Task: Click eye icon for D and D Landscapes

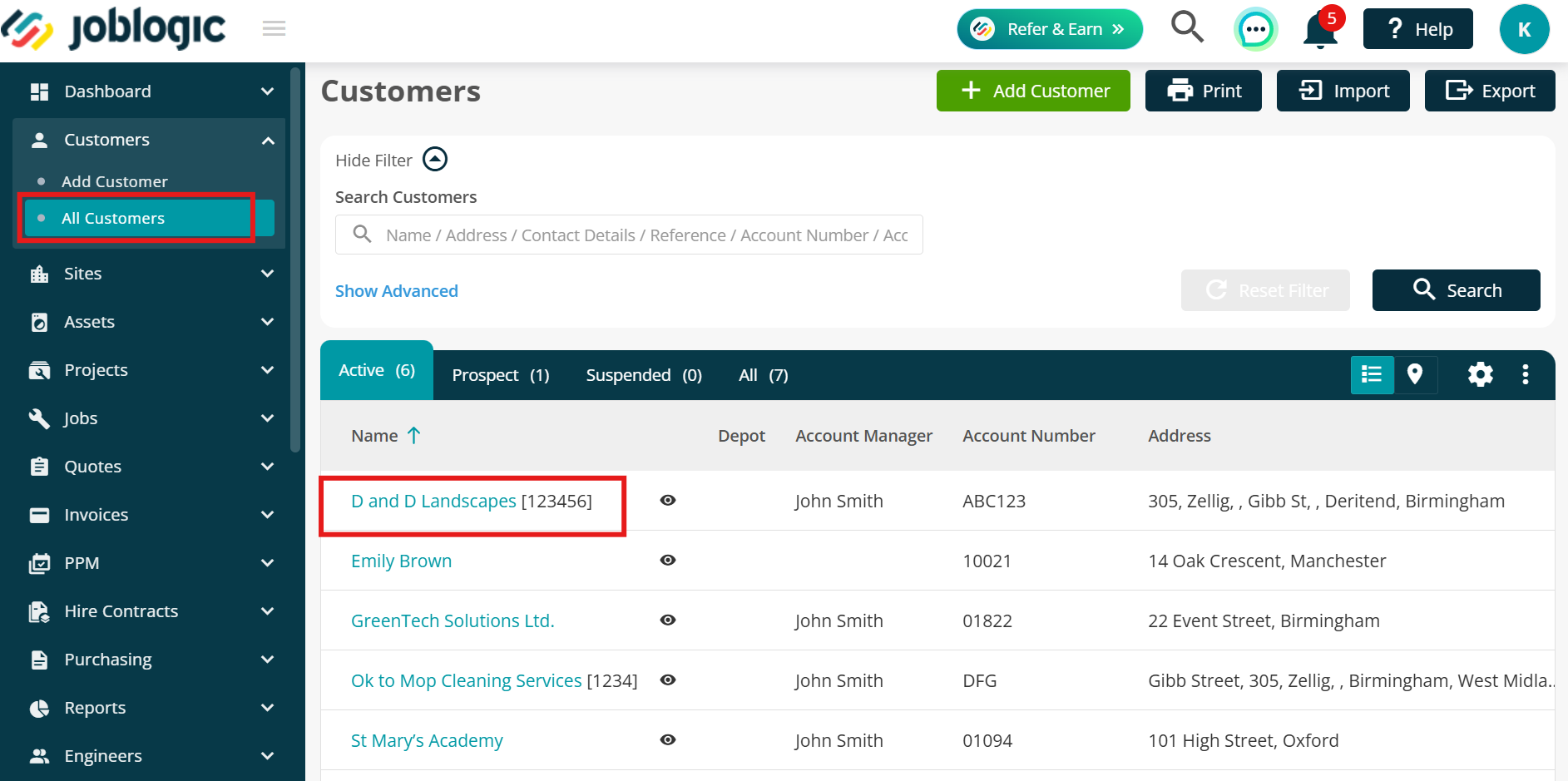Action: [668, 500]
